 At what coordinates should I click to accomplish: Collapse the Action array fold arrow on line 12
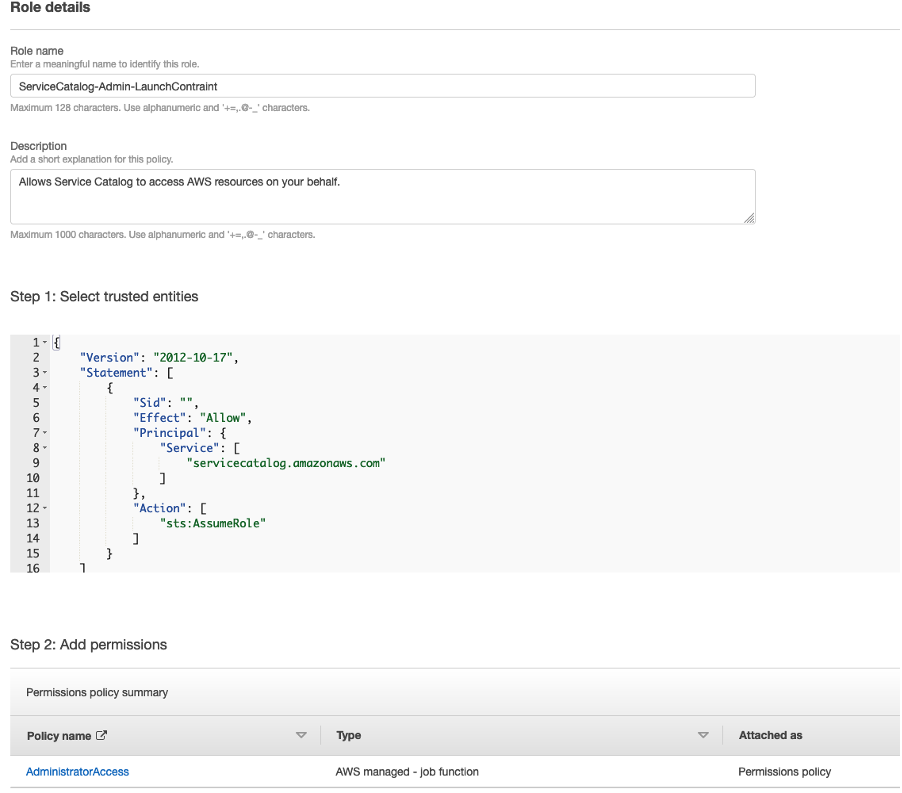[43, 507]
